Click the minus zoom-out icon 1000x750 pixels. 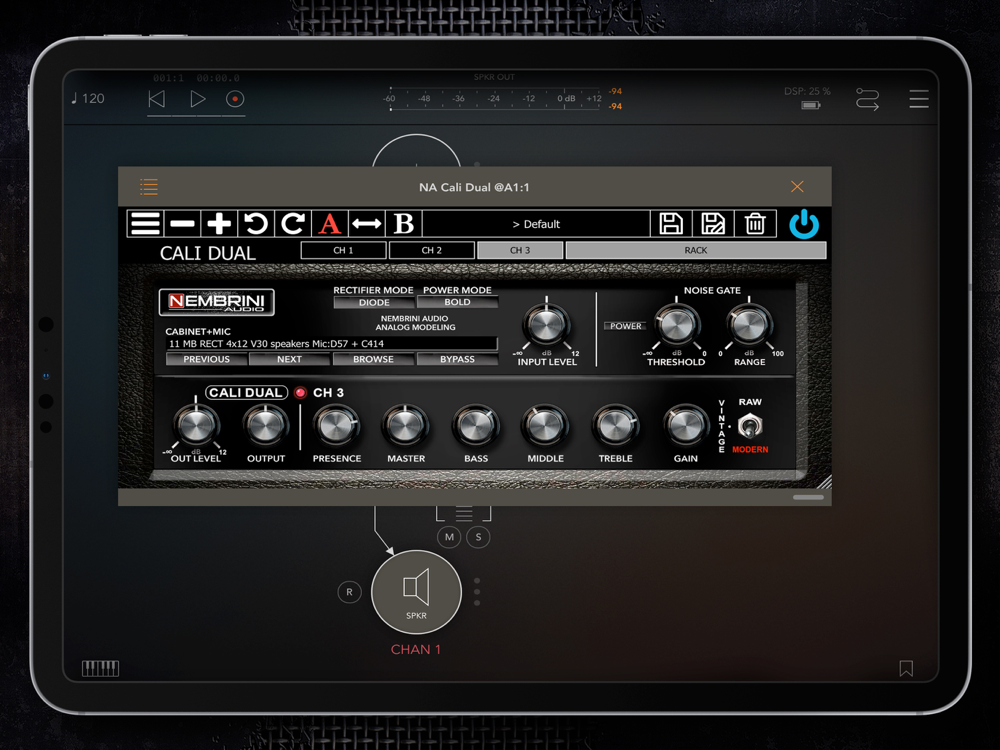[182, 224]
